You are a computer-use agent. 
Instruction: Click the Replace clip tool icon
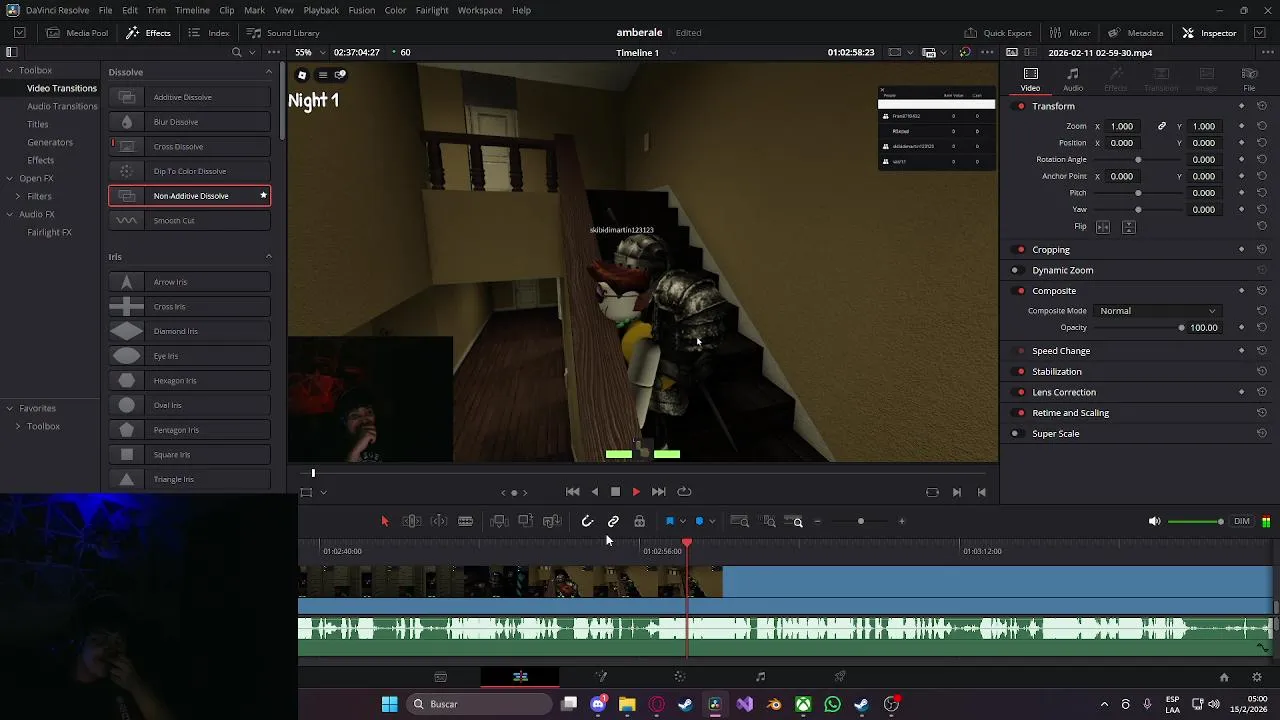tap(552, 521)
